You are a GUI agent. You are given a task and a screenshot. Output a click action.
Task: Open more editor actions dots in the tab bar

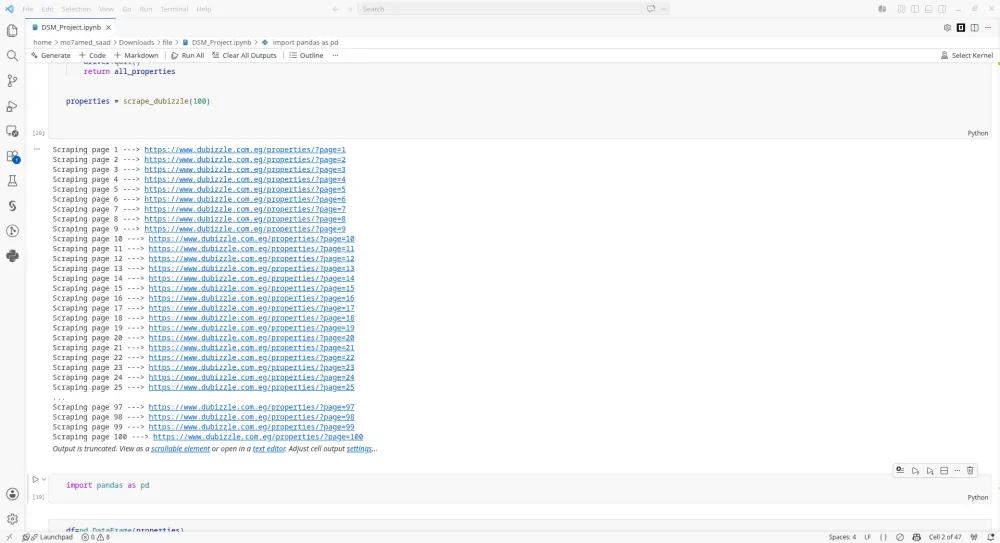click(988, 27)
